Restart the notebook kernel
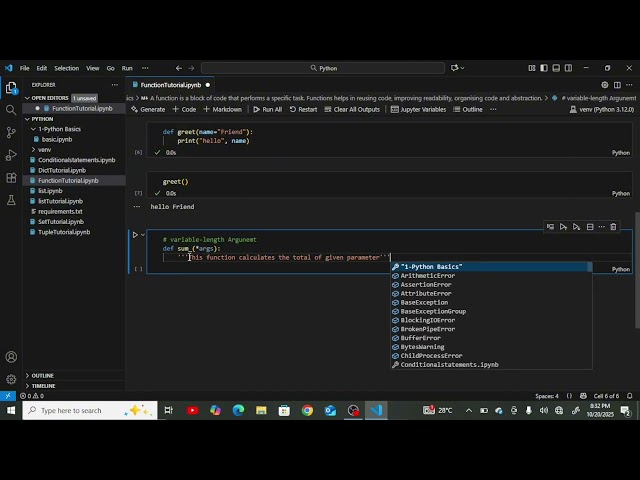640x480 pixels. 303,109
